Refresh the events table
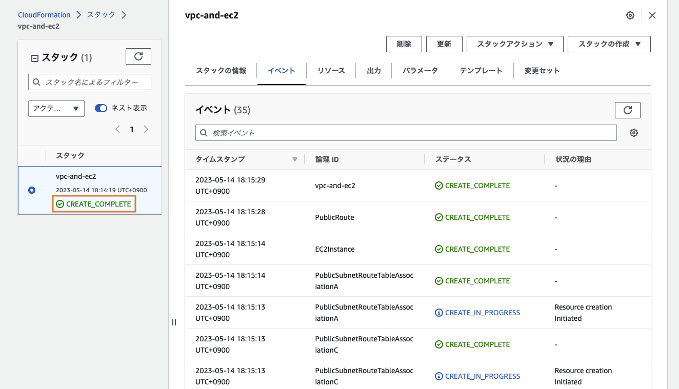Image resolution: width=679 pixels, height=389 pixels. tap(627, 110)
